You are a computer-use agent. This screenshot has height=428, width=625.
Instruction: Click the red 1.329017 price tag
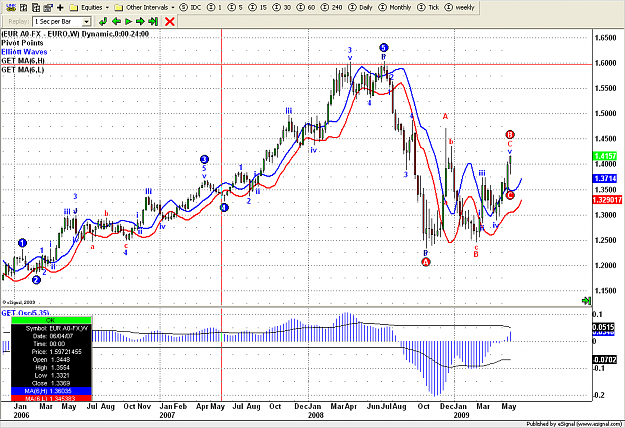[x=608, y=200]
